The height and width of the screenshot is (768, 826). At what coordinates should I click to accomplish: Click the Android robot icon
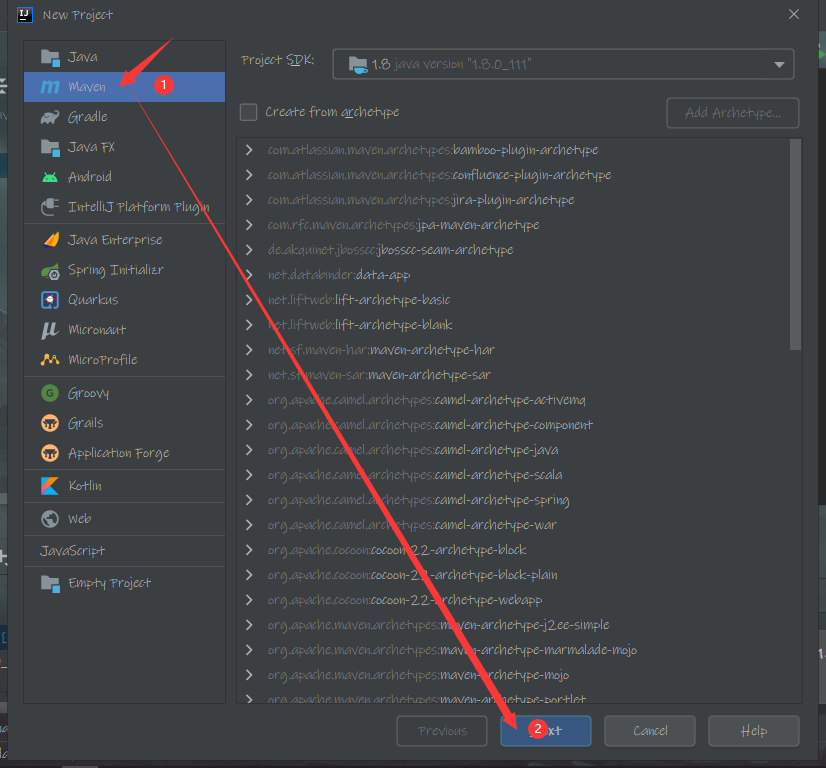(x=50, y=177)
